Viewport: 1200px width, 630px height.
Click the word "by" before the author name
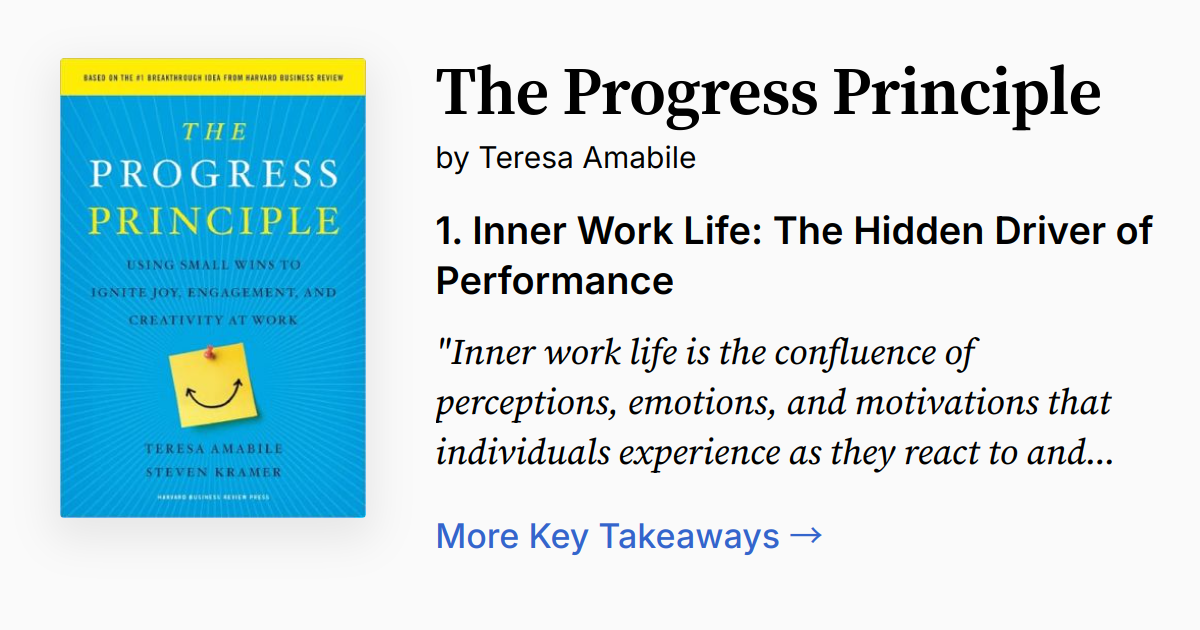452,158
